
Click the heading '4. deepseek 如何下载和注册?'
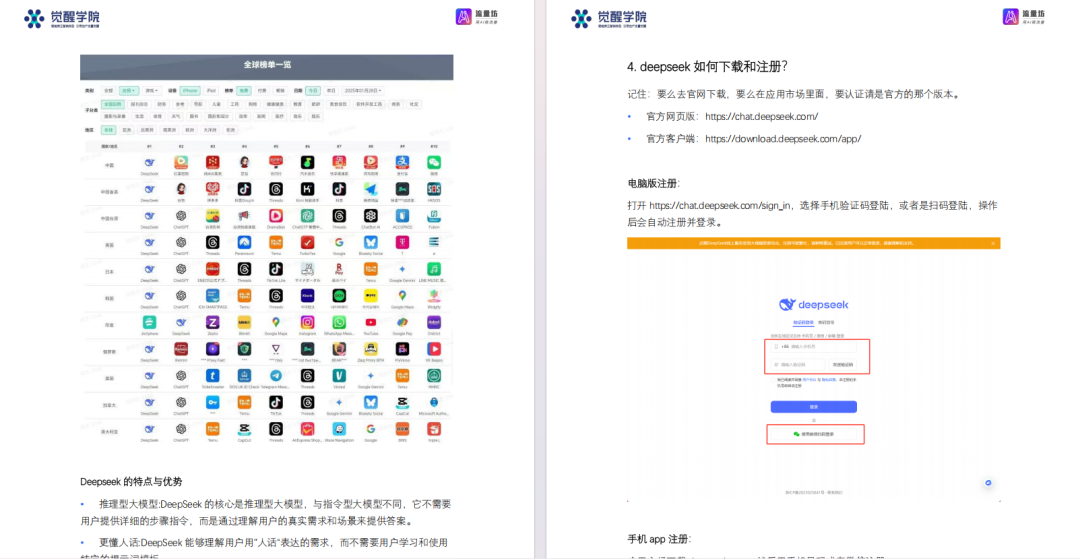[707, 66]
